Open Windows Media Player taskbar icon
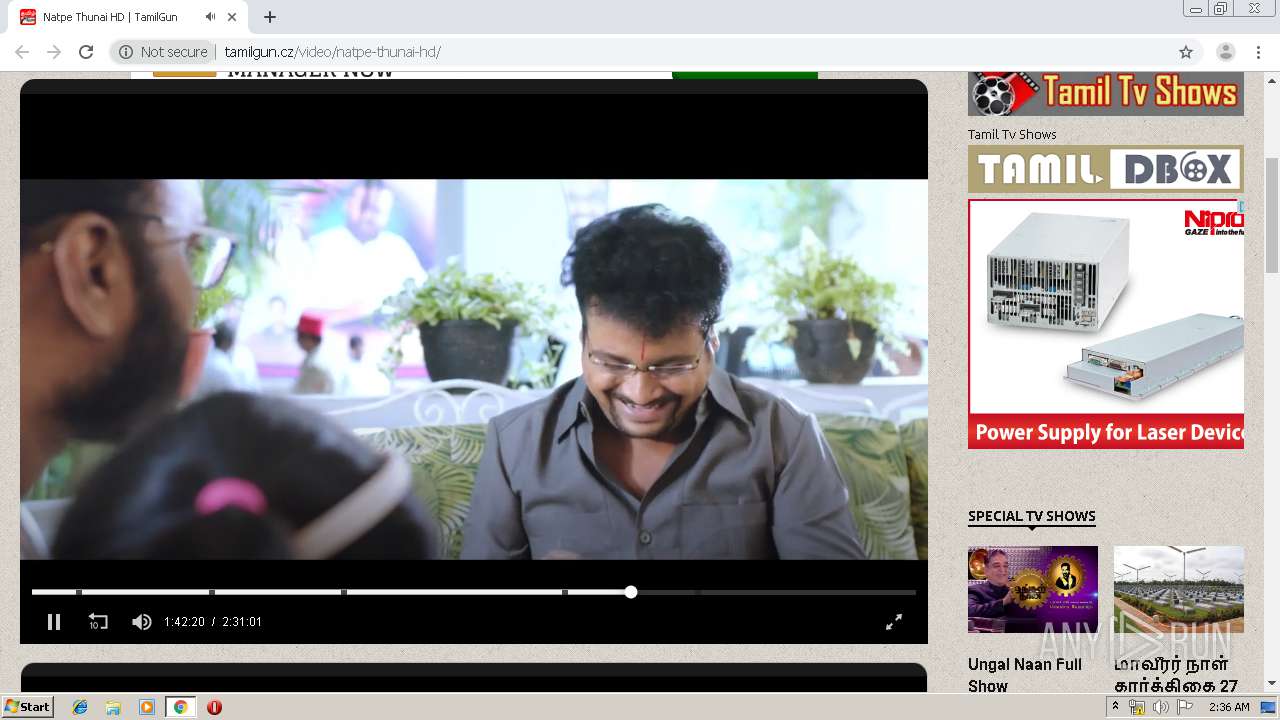This screenshot has width=1280, height=720. click(147, 707)
